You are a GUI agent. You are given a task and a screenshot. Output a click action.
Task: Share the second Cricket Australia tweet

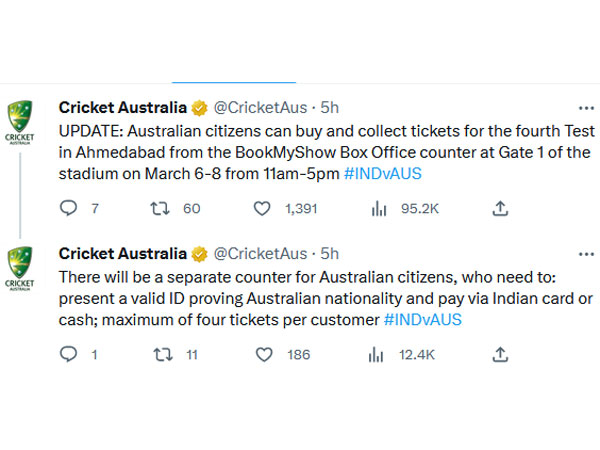[501, 354]
